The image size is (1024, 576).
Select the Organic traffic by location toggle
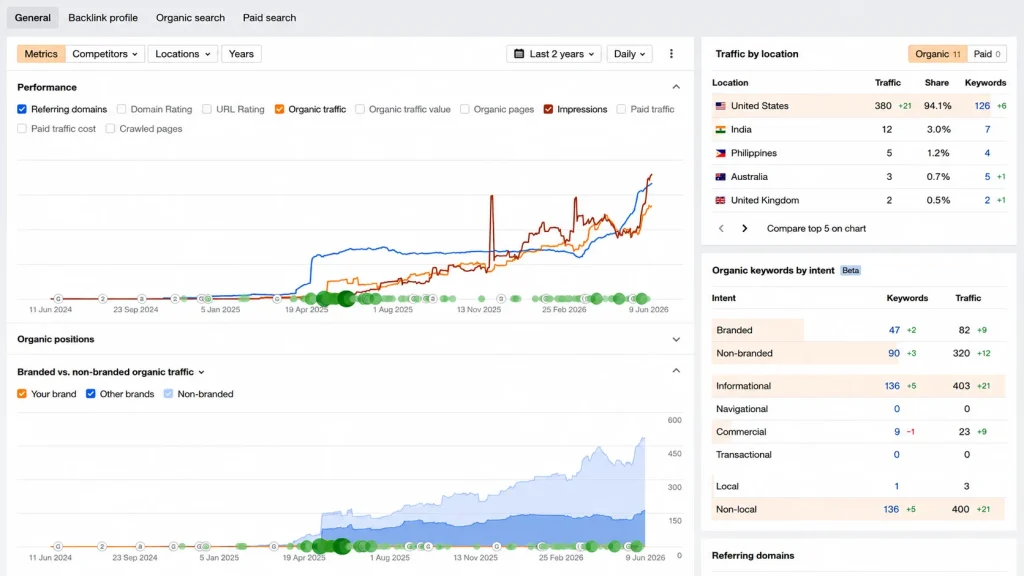(x=937, y=54)
